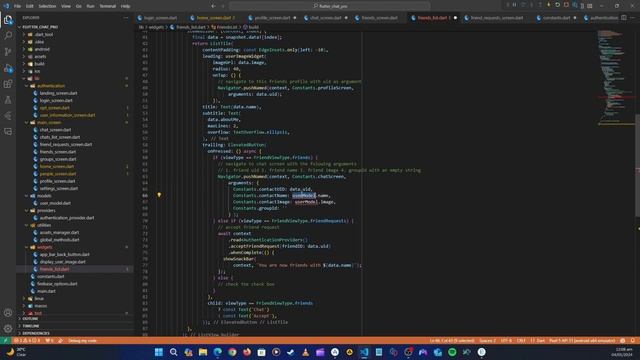640x360 pixels.
Task: Click the lightbulb code action icon
Action: pos(159,195)
